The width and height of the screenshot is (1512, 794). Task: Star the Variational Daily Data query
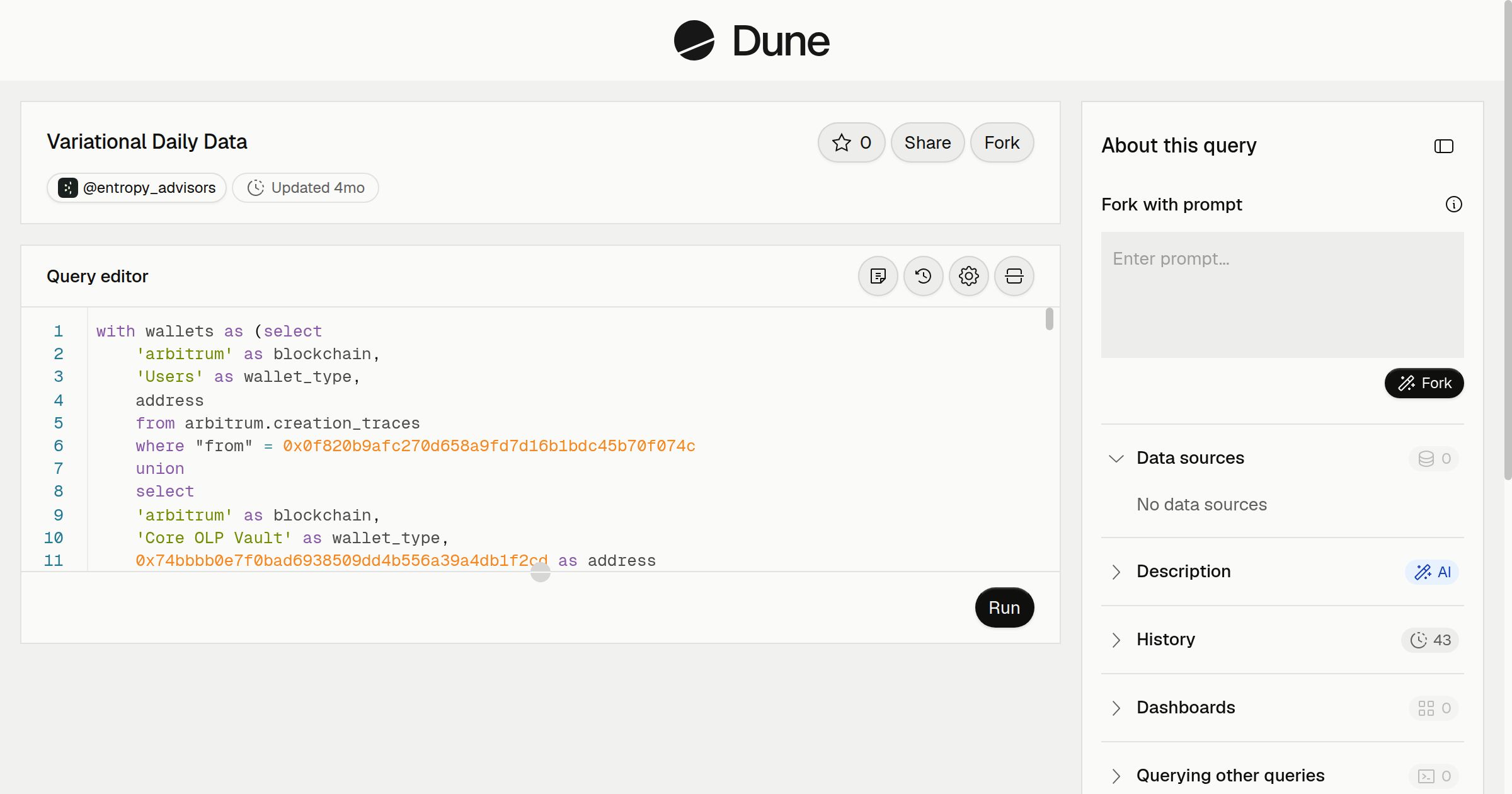click(852, 142)
